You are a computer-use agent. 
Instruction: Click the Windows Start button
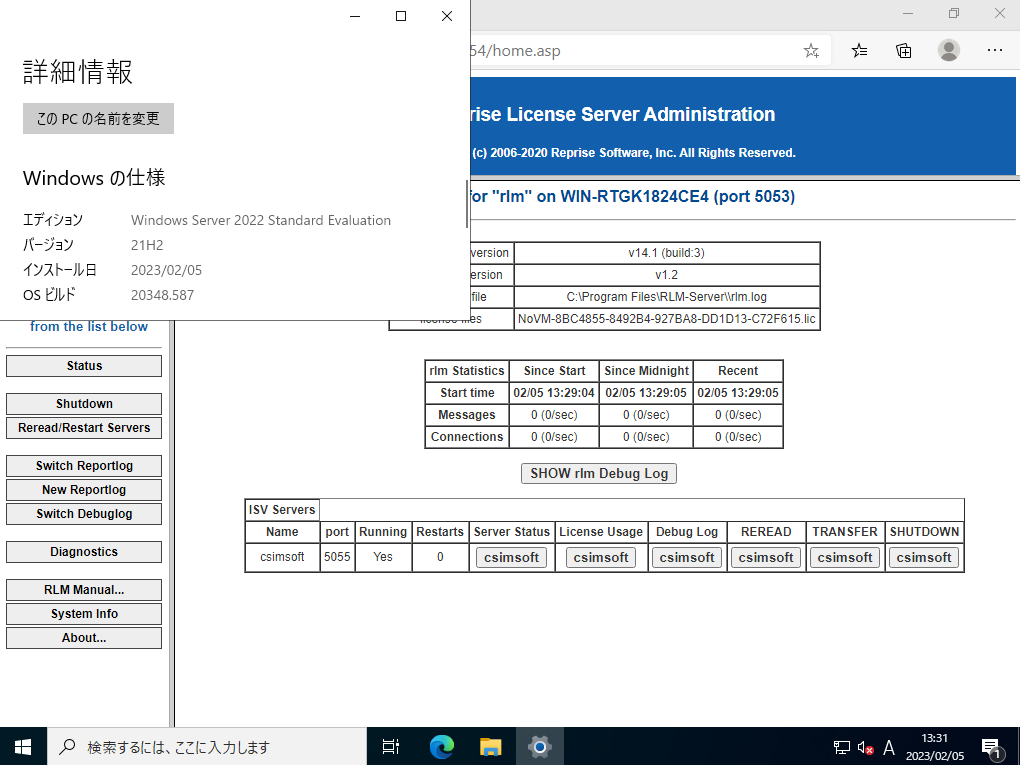click(22, 746)
